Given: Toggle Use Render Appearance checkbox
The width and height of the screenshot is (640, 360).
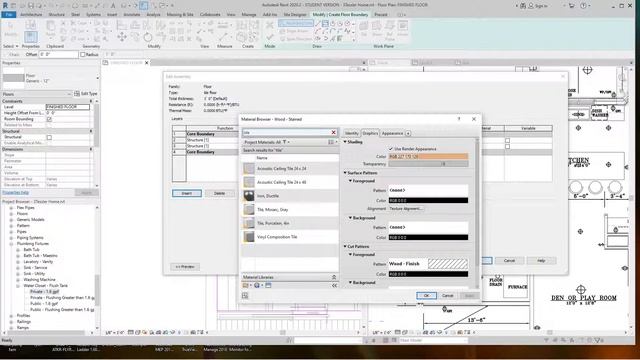Looking at the screenshot, I should point(391,149).
